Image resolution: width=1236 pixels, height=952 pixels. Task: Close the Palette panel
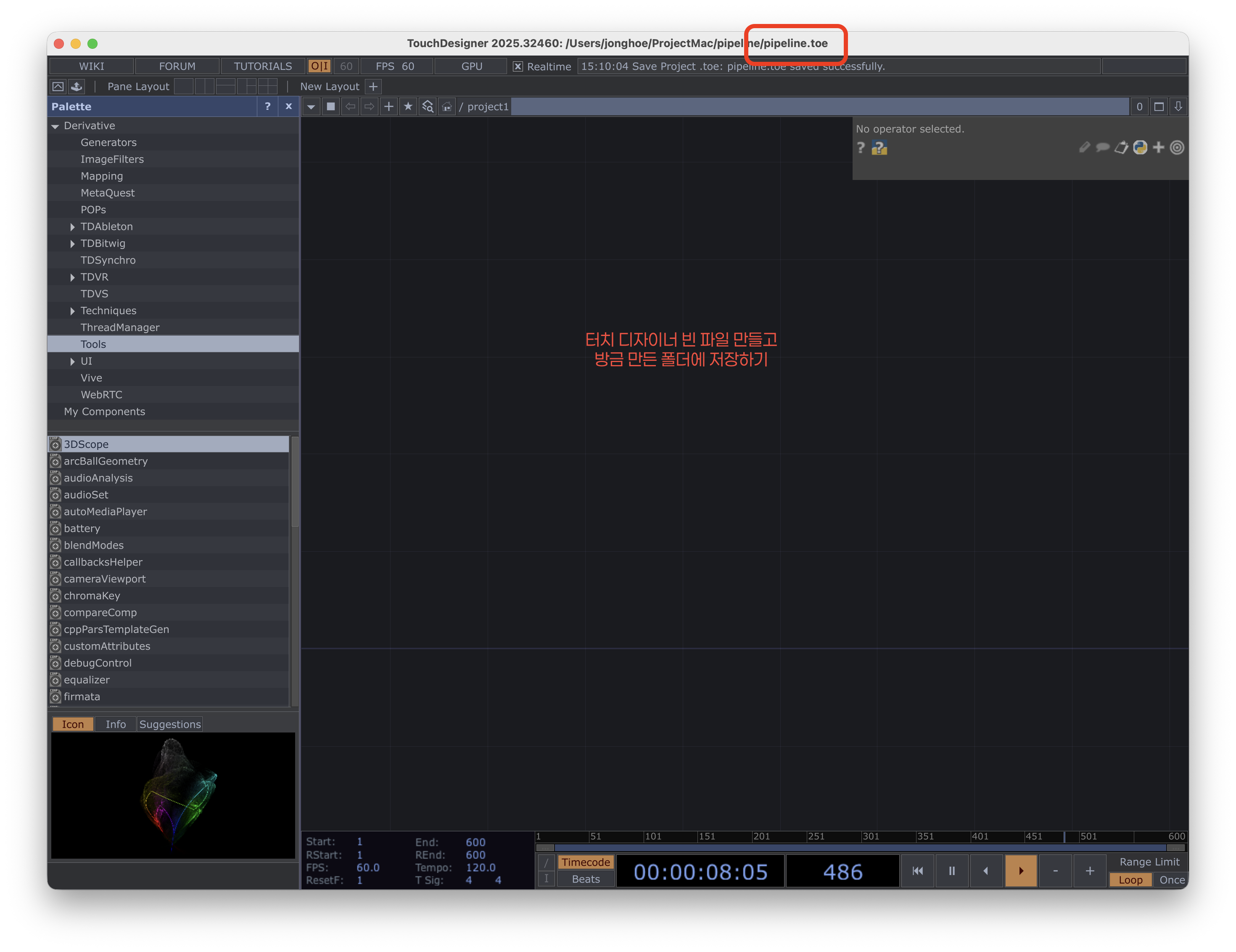coord(289,106)
